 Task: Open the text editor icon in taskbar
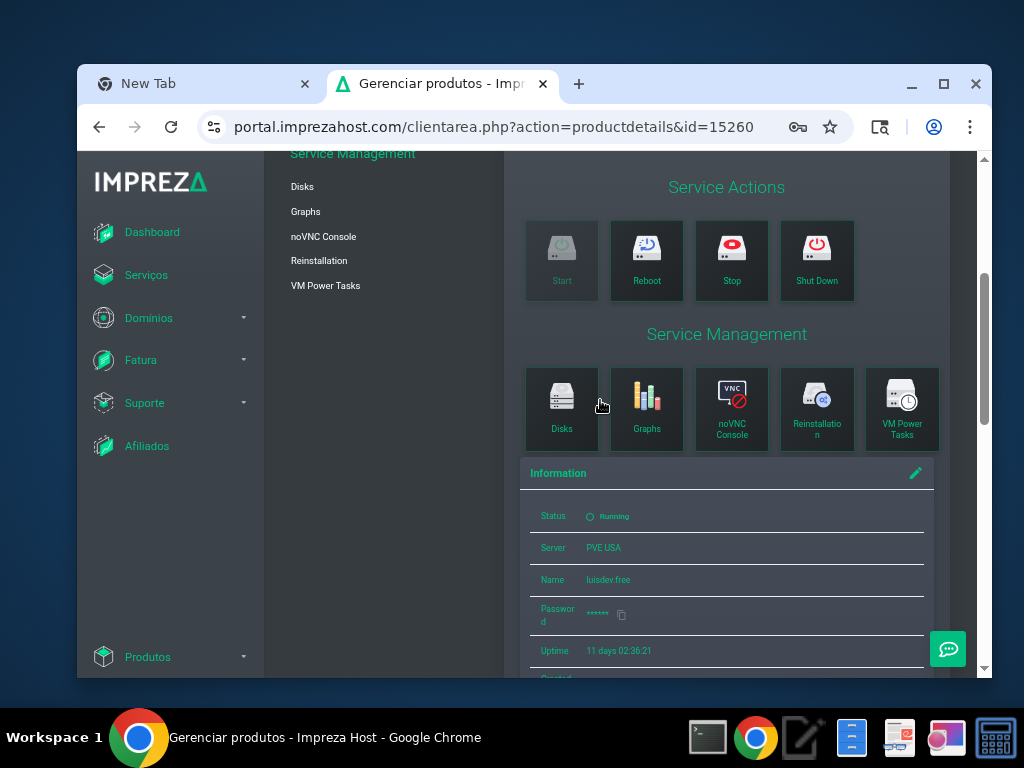point(803,738)
